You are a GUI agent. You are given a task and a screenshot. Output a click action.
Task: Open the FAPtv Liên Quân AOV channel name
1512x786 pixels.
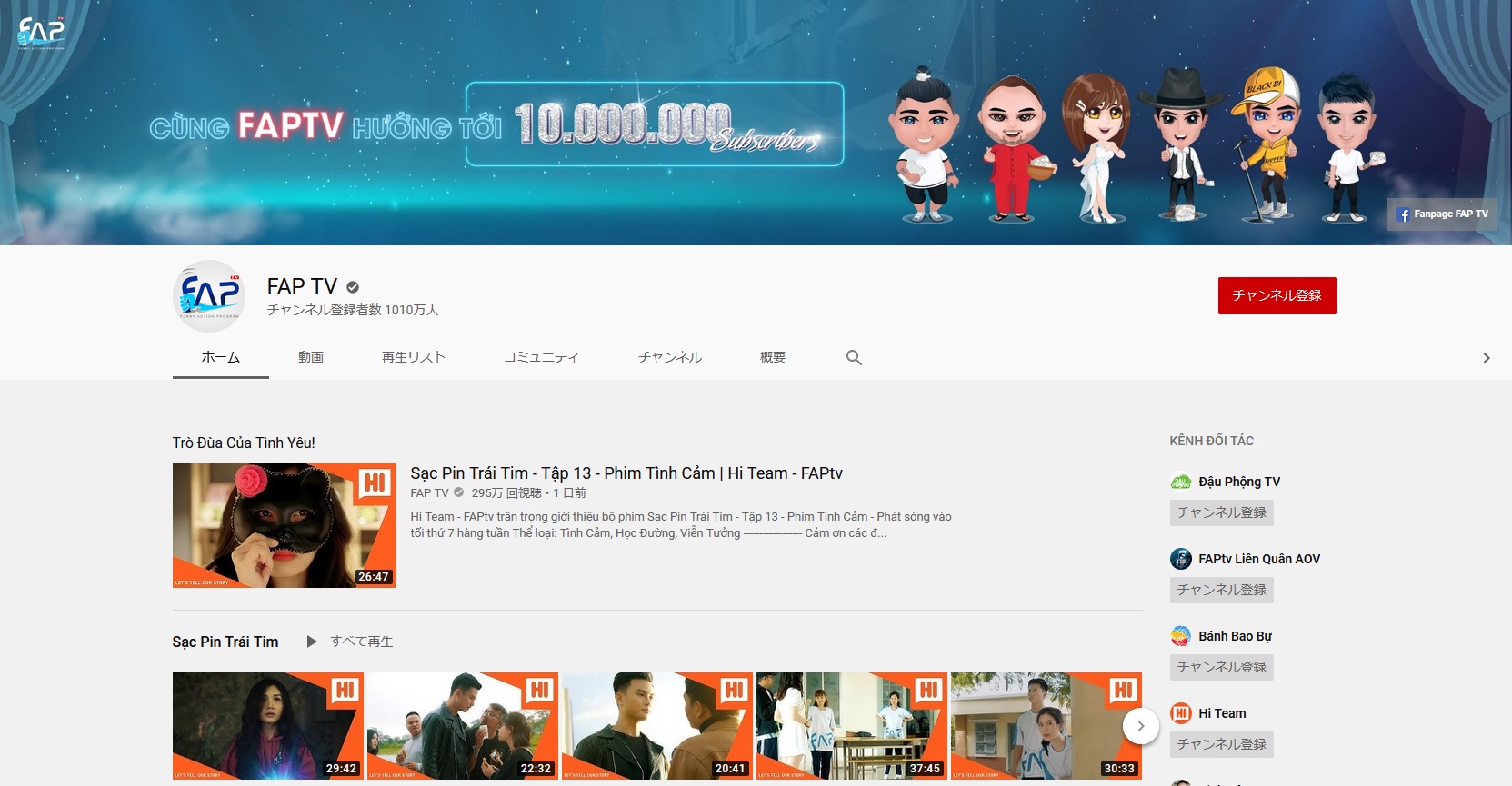(1259, 559)
